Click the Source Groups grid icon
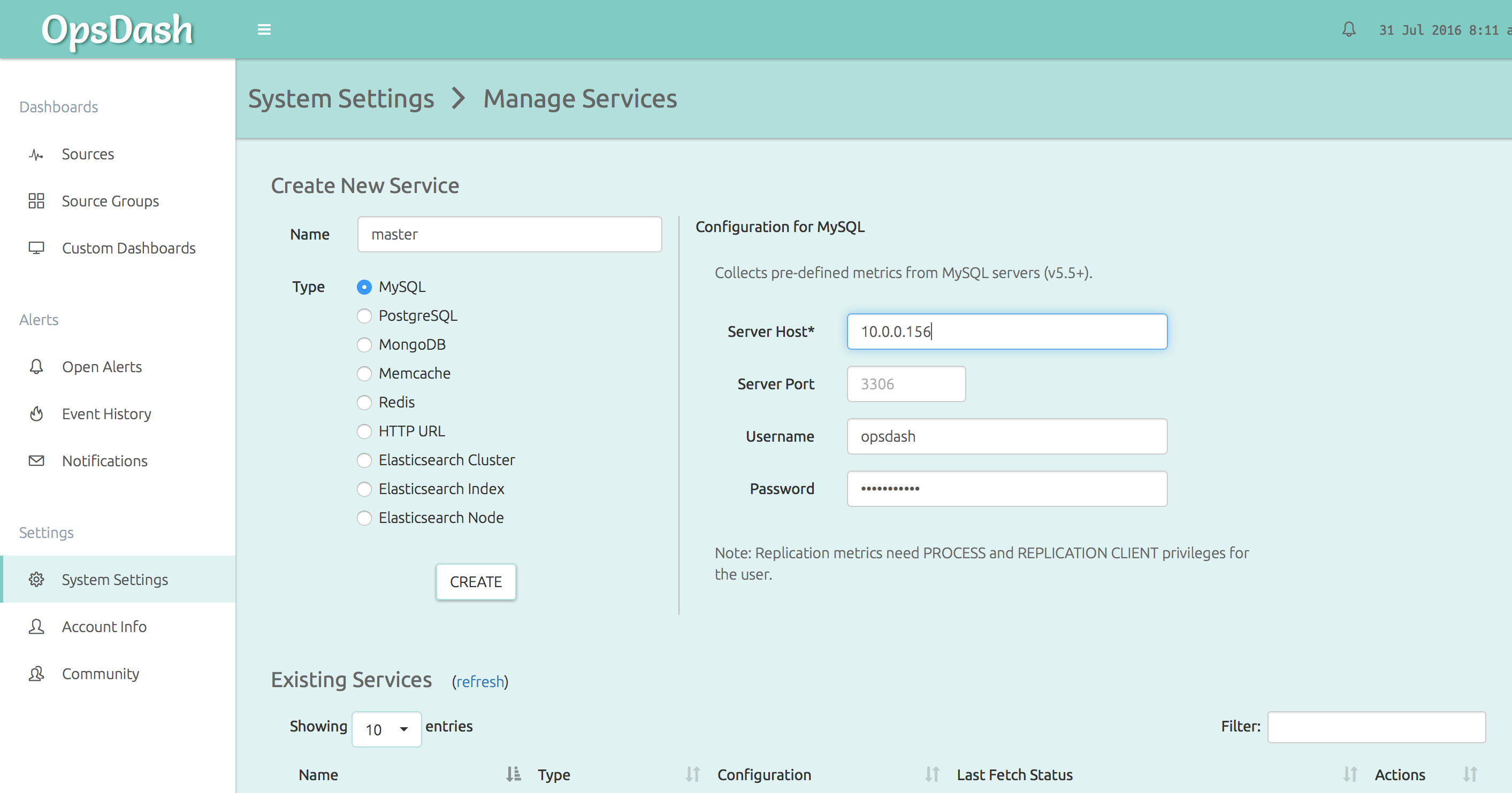The width and height of the screenshot is (1512, 793). pyautogui.click(x=36, y=201)
